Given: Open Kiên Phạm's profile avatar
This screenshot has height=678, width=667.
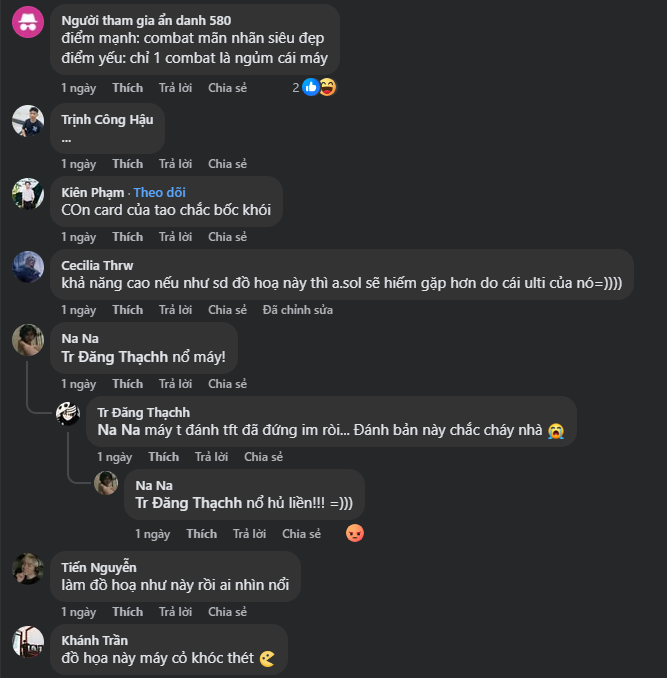Looking at the screenshot, I should click(28, 193).
